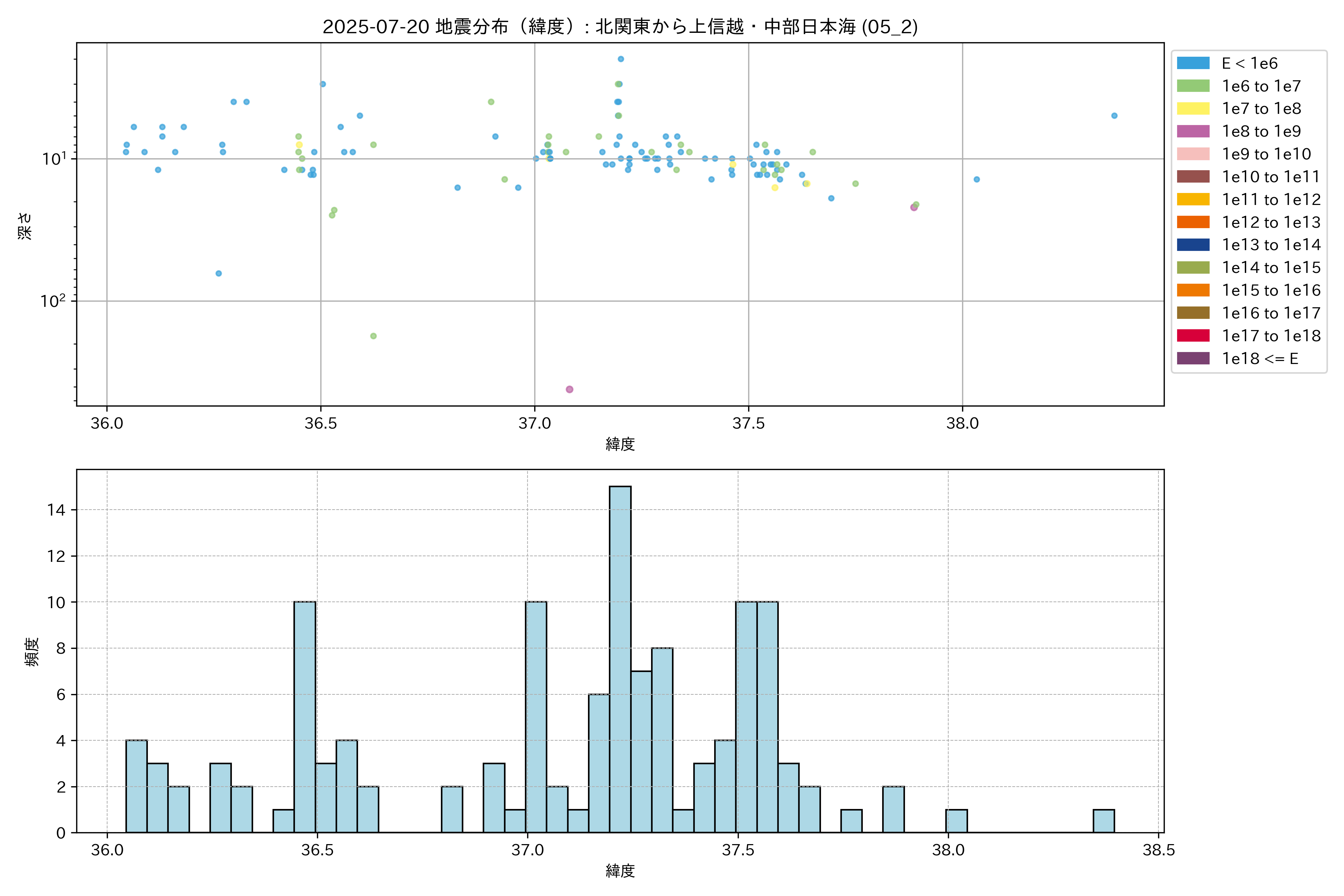Click the 頻度 y-axis label on the histogram

coord(32,652)
